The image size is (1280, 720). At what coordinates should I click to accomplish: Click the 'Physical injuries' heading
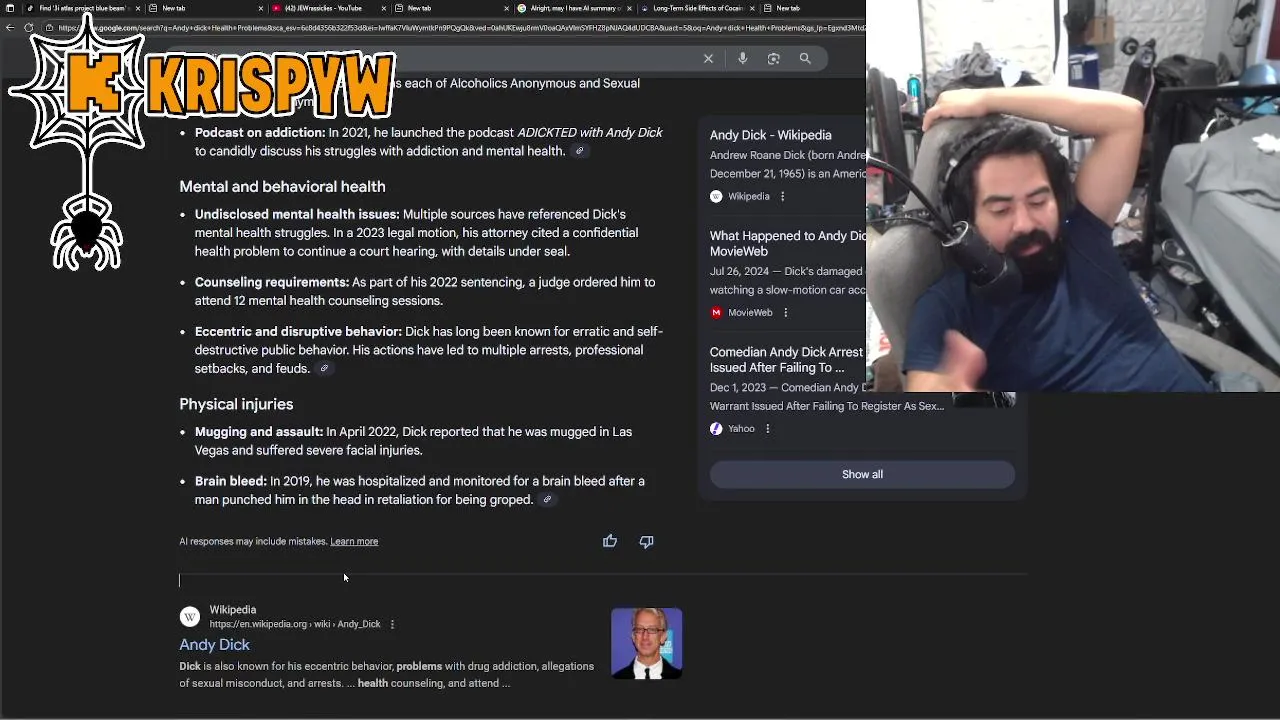tap(236, 404)
